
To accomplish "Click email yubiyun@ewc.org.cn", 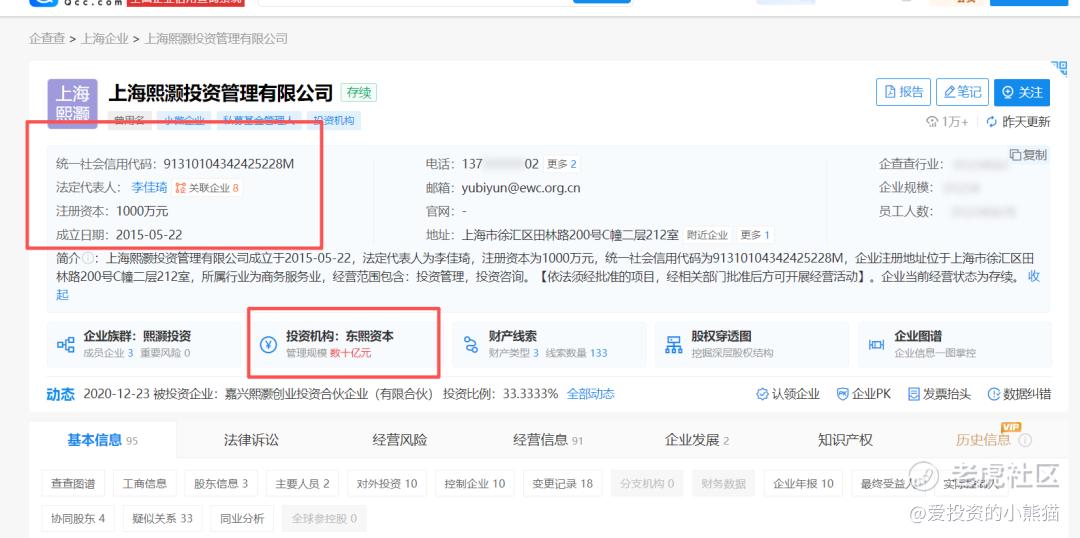I will 521,187.
